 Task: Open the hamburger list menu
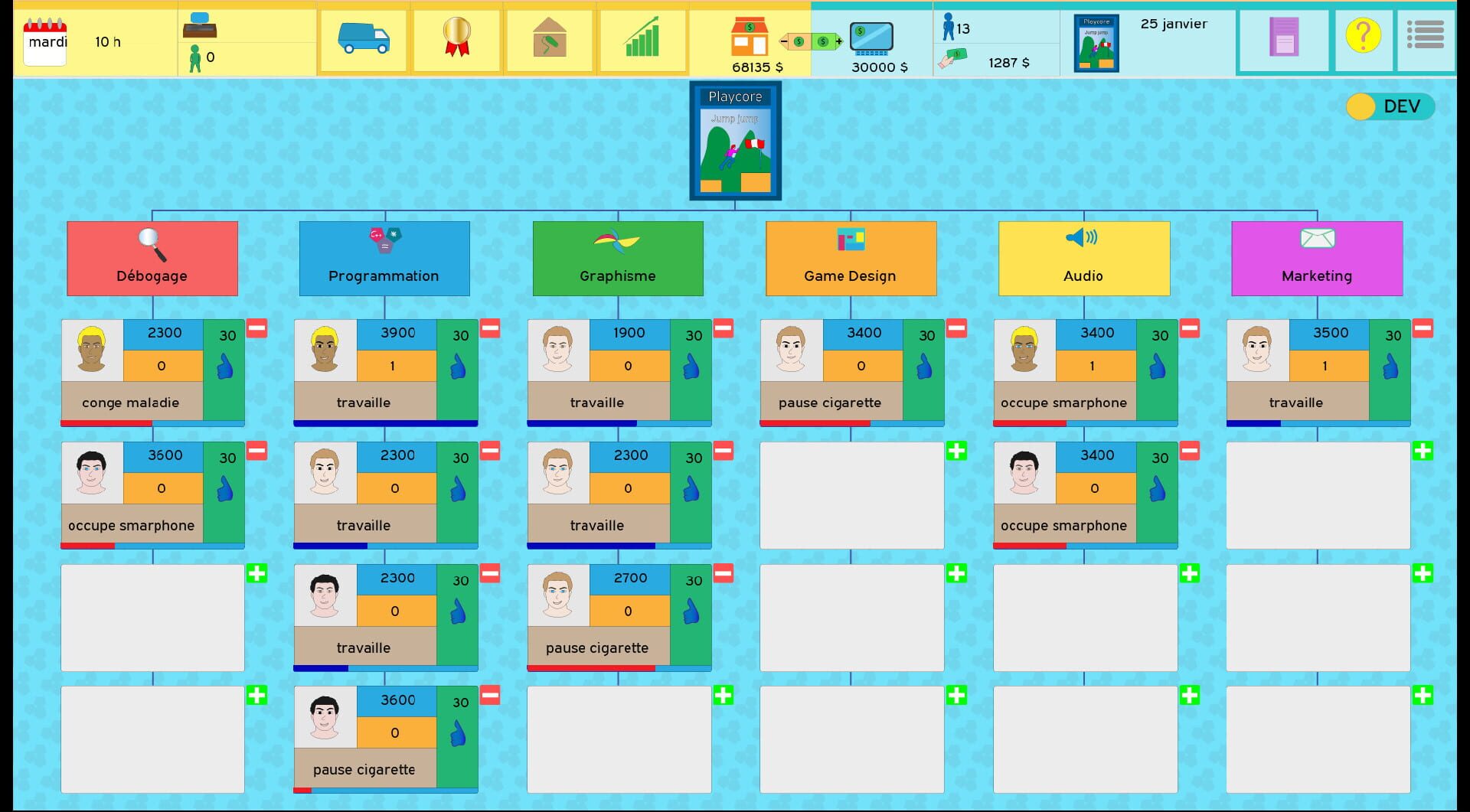point(1425,35)
